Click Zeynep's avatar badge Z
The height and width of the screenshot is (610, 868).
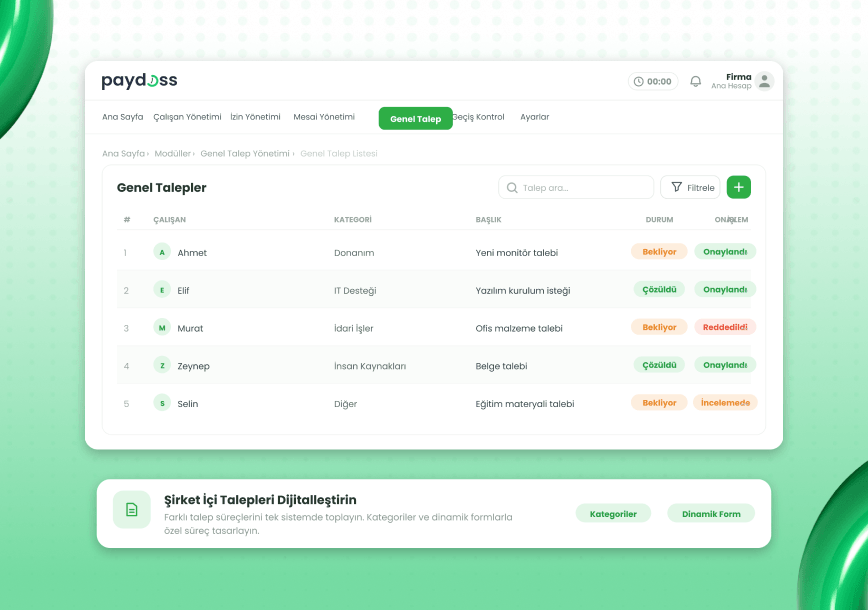tap(162, 365)
